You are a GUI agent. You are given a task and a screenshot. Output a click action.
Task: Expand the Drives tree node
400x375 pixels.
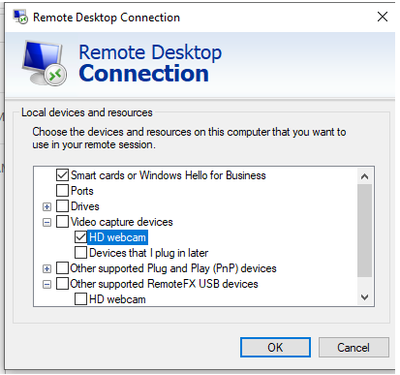47,207
